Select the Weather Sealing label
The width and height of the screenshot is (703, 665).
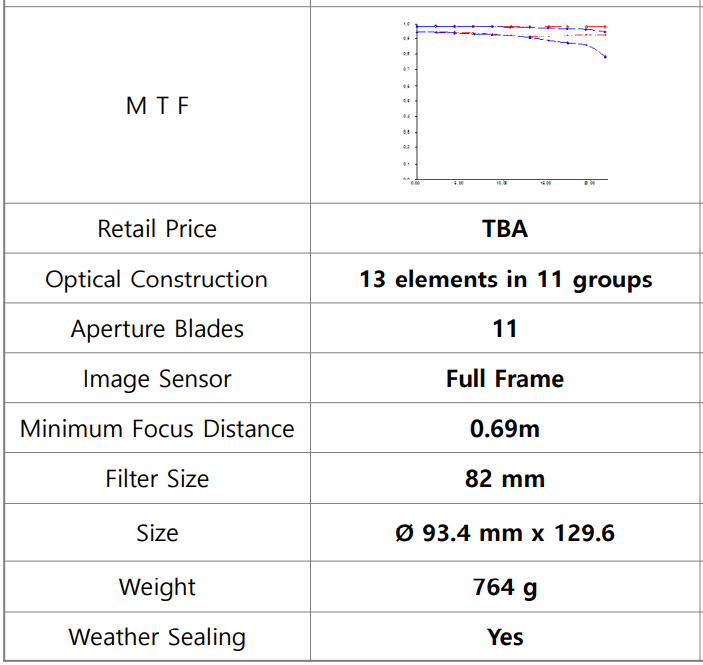[157, 637]
